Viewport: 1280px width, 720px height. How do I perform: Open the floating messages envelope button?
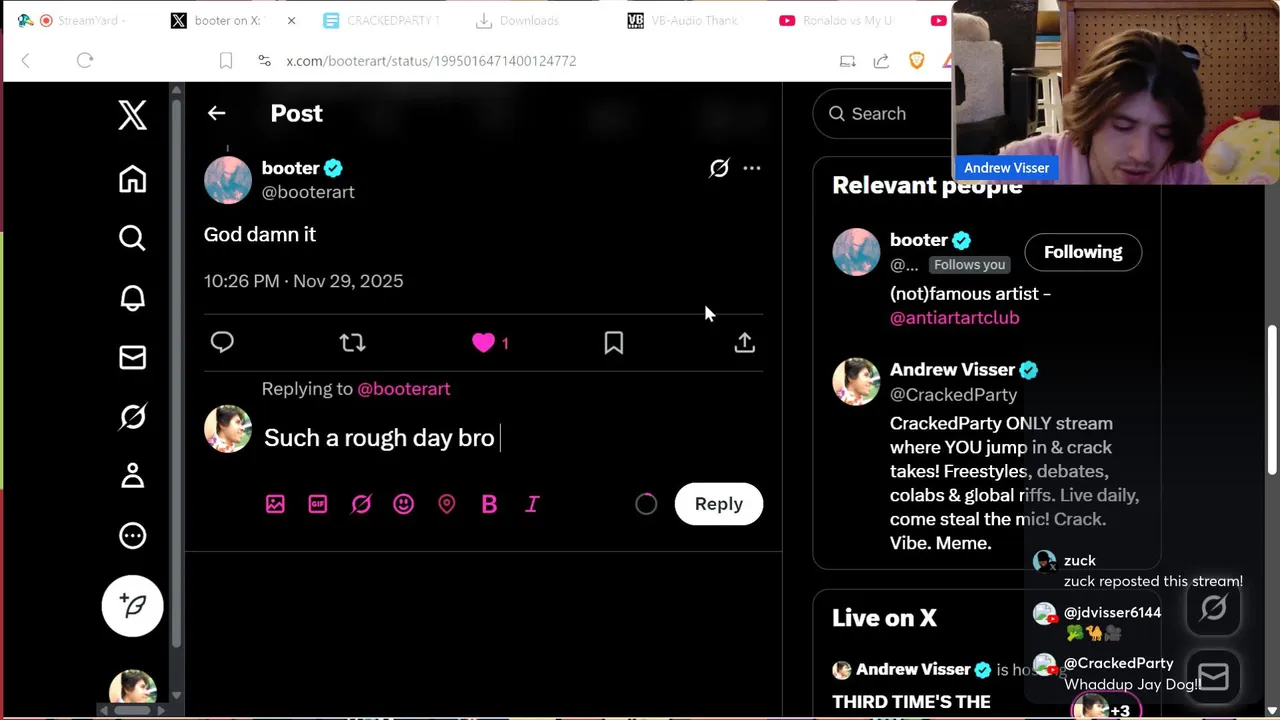click(1213, 677)
